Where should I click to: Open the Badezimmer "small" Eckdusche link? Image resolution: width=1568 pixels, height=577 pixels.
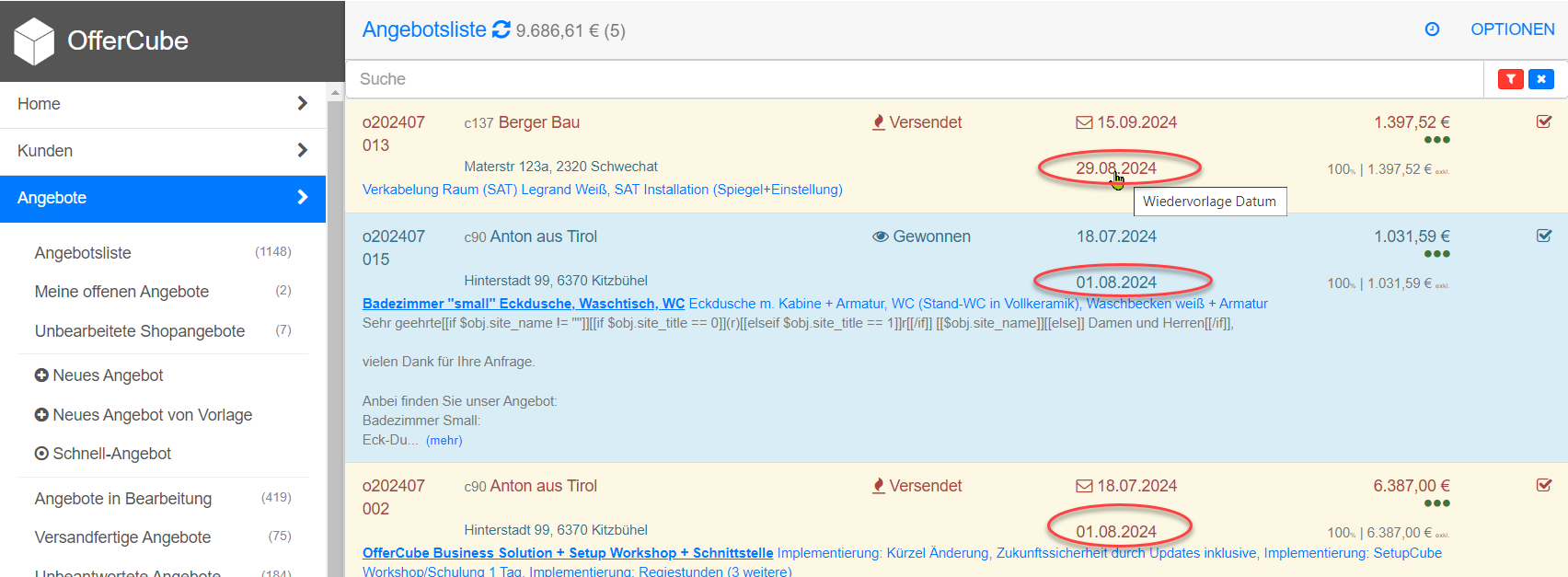point(524,304)
